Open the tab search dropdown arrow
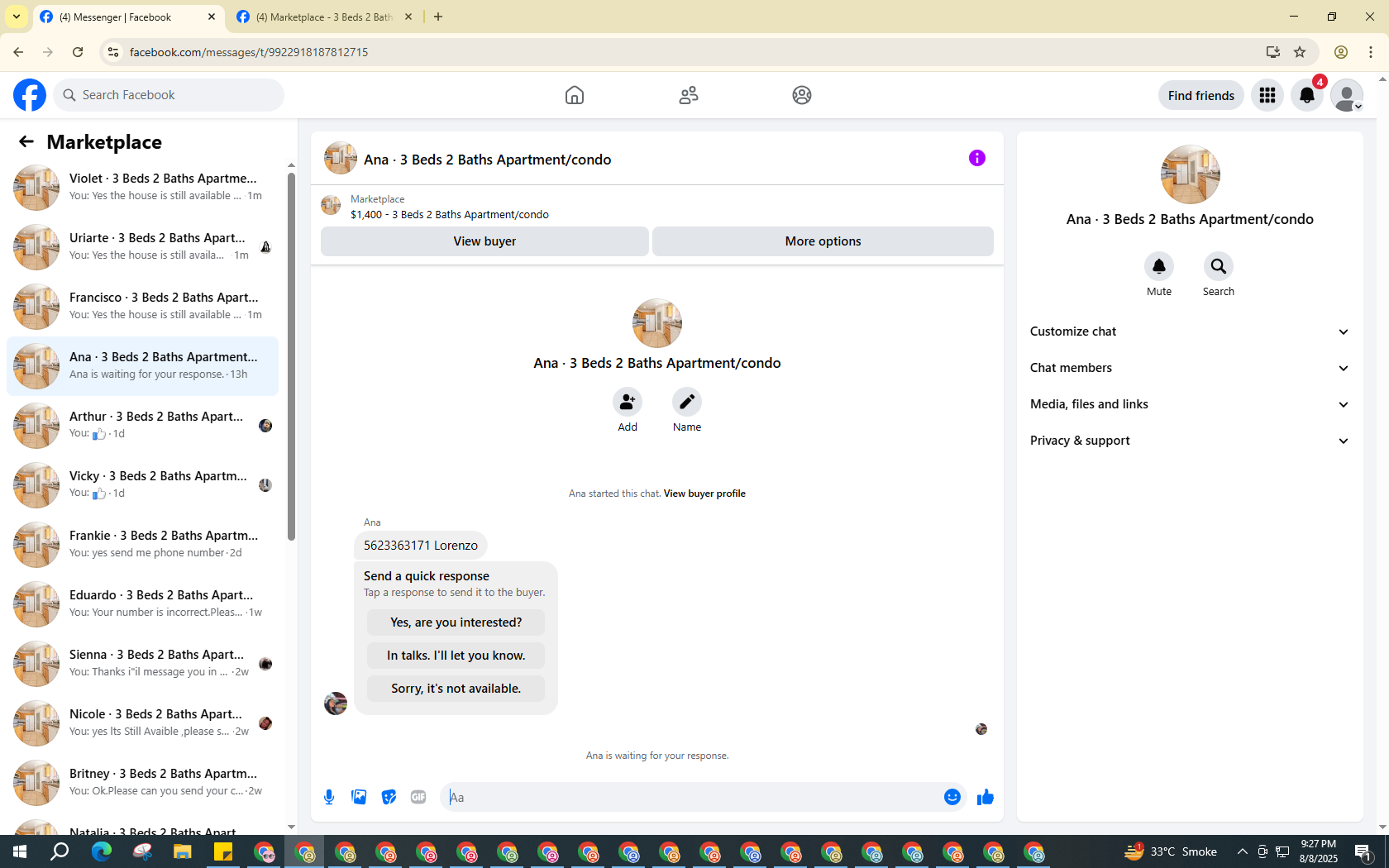1389x868 pixels. click(17, 17)
